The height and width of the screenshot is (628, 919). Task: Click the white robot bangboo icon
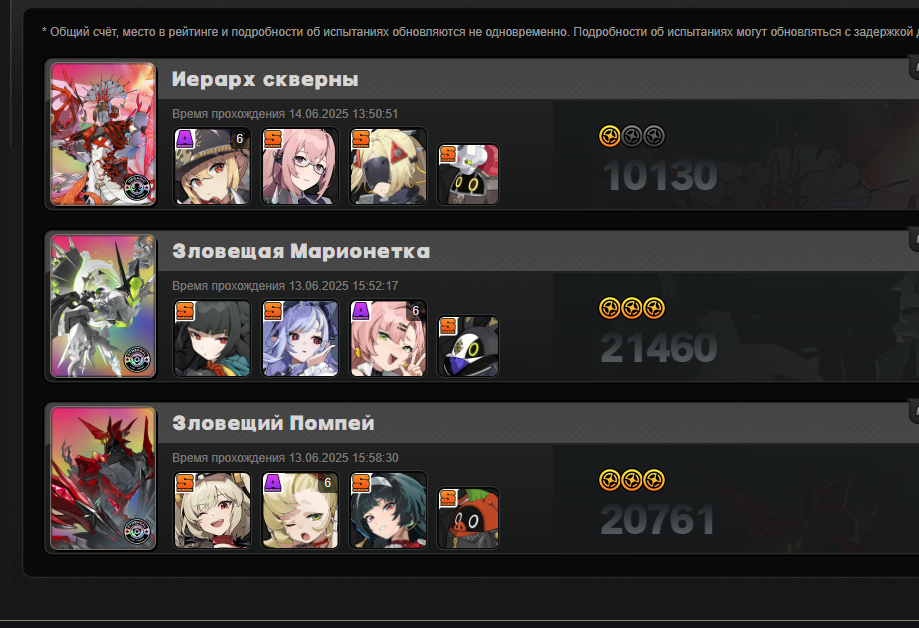pyautogui.click(x=468, y=174)
